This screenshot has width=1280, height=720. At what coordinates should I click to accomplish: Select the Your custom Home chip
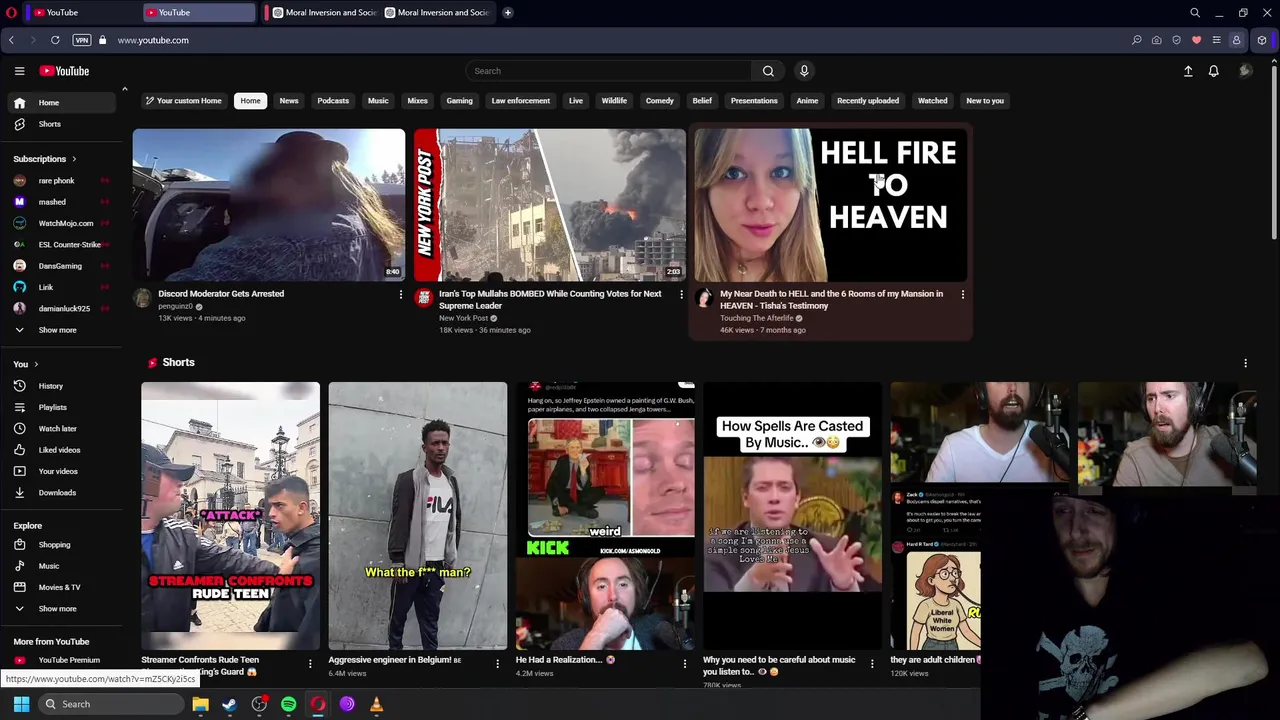(183, 101)
